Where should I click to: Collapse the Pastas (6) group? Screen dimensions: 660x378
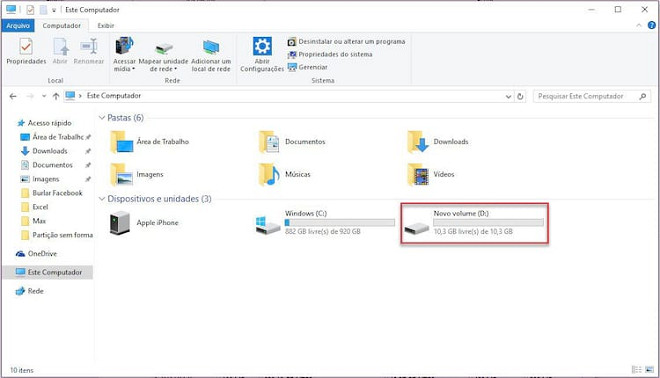101,118
